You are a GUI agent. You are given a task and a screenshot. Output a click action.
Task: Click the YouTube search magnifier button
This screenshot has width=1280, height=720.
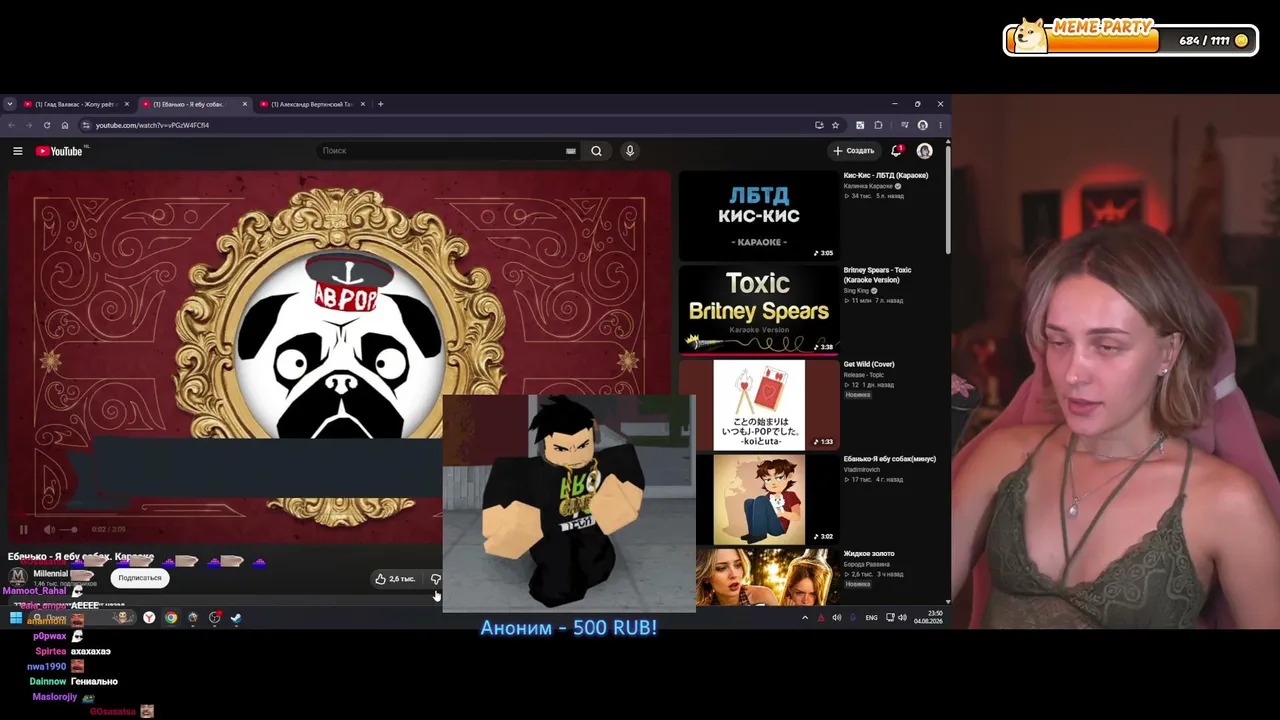pos(596,151)
